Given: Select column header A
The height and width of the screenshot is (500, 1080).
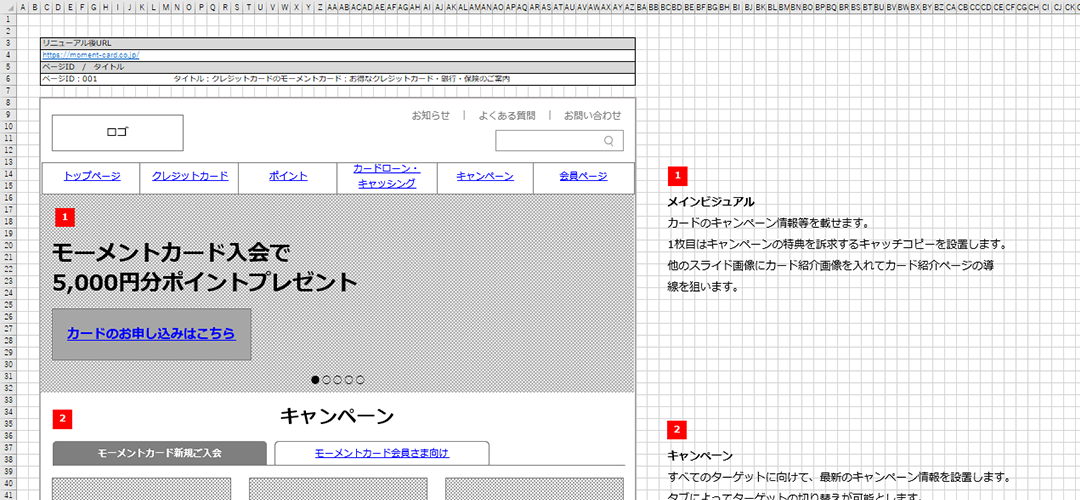Looking at the screenshot, I should click(x=23, y=7).
